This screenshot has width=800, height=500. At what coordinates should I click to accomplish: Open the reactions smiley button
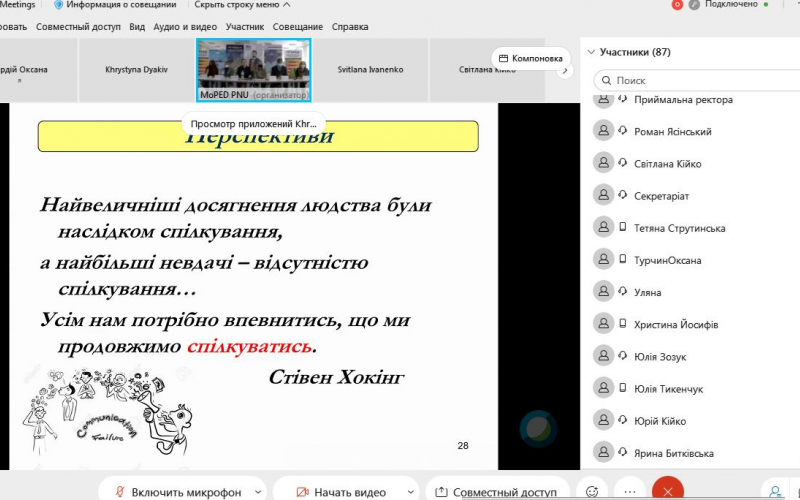coord(592,491)
